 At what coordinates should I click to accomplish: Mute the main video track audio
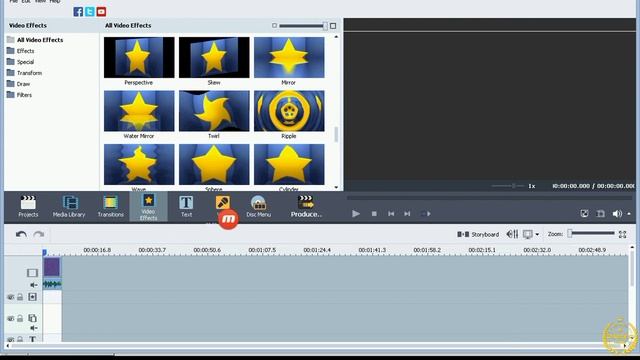(34, 285)
